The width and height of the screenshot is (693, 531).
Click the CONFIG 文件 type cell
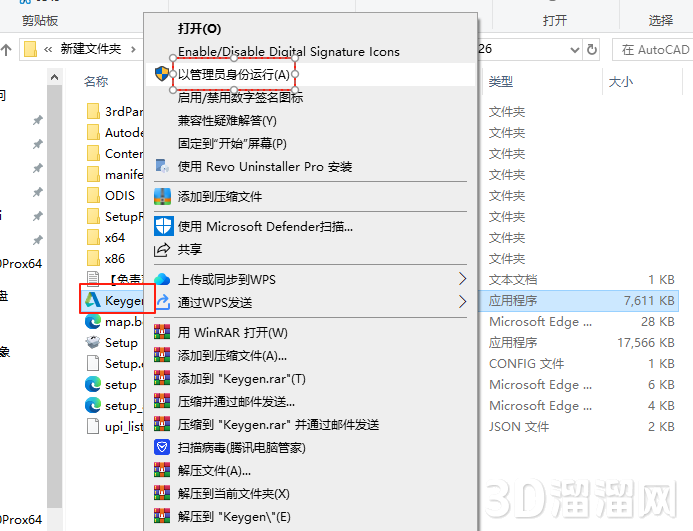(x=526, y=363)
